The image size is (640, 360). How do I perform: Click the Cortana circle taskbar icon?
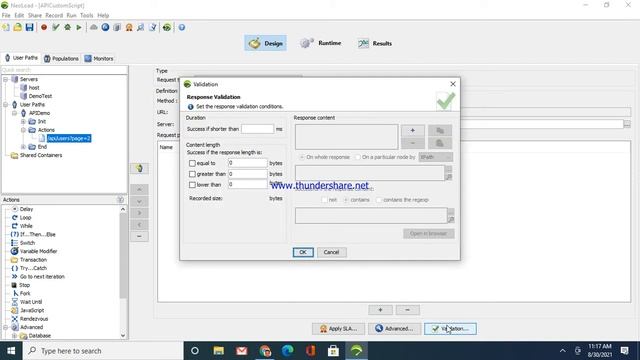pyautogui.click(x=195, y=351)
